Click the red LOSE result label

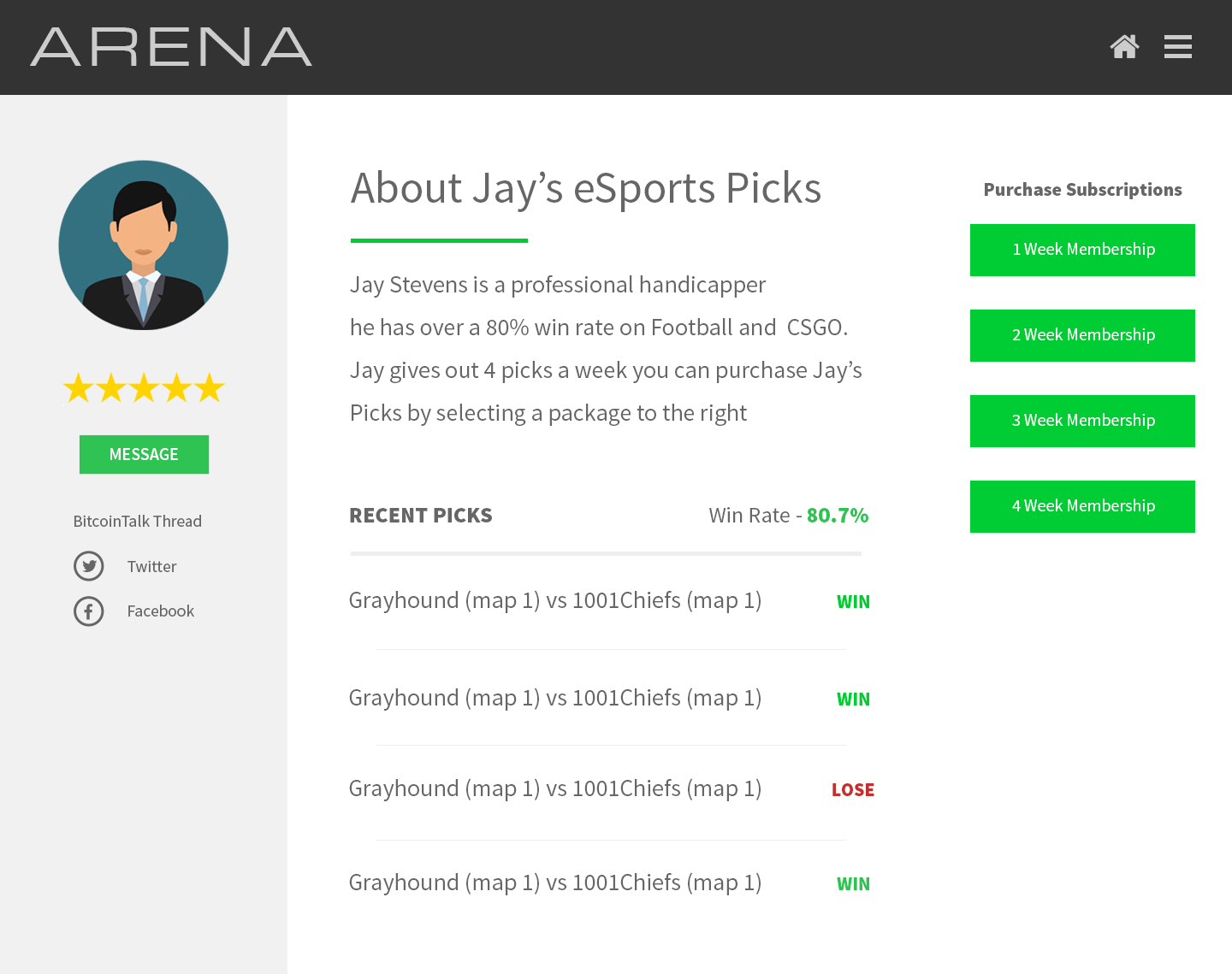pos(853,789)
